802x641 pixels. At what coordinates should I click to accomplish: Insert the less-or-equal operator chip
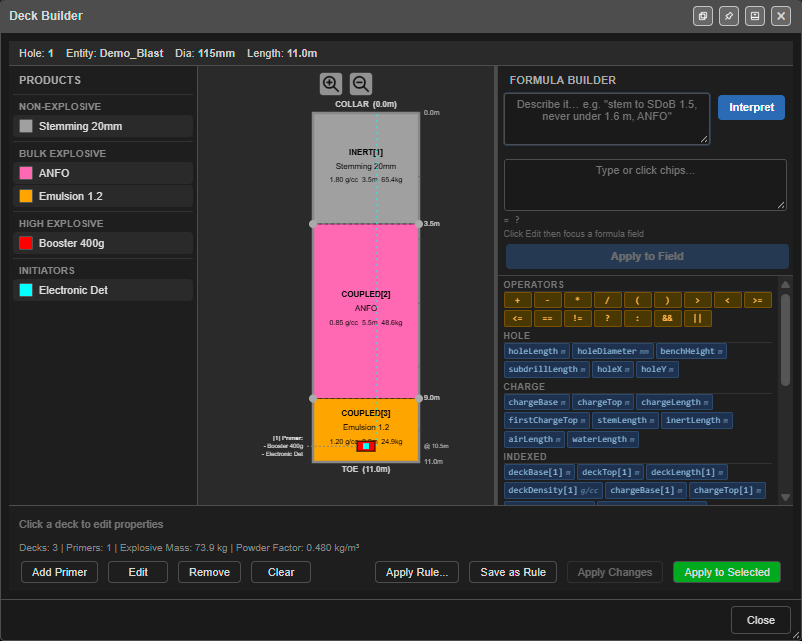click(518, 318)
